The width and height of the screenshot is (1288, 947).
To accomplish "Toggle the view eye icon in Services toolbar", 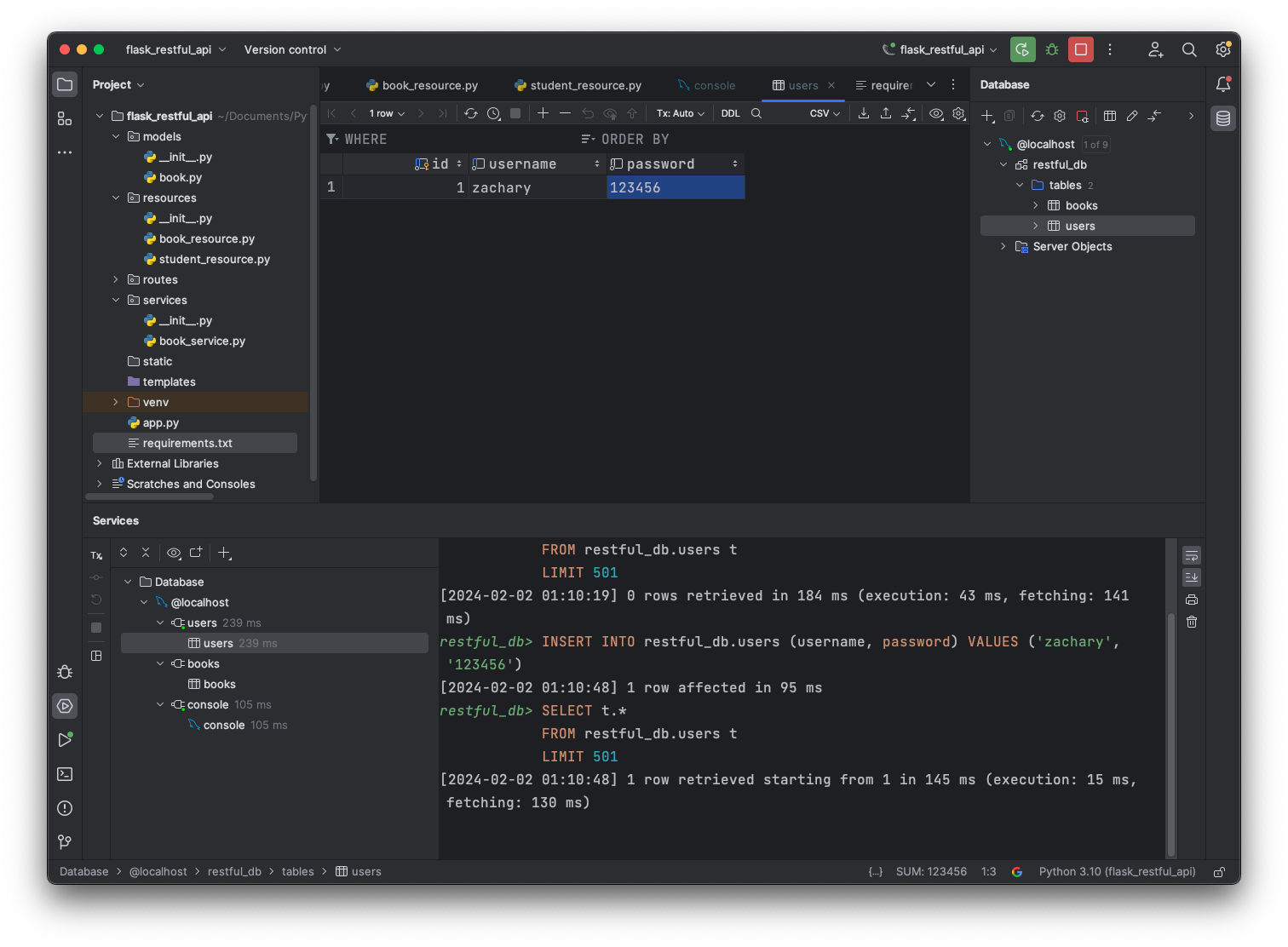I will 174,553.
